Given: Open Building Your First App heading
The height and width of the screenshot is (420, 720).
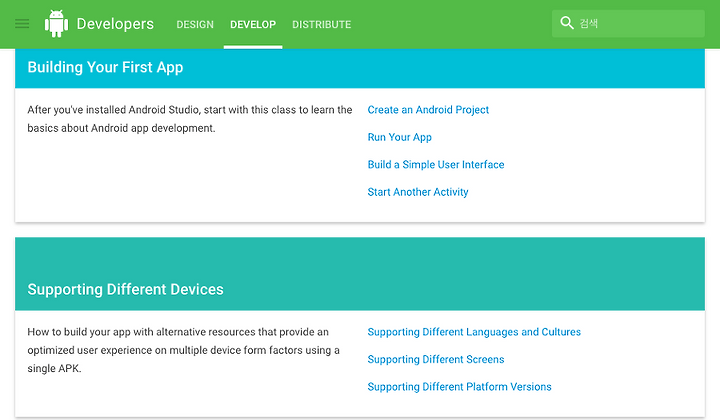Looking at the screenshot, I should [105, 67].
